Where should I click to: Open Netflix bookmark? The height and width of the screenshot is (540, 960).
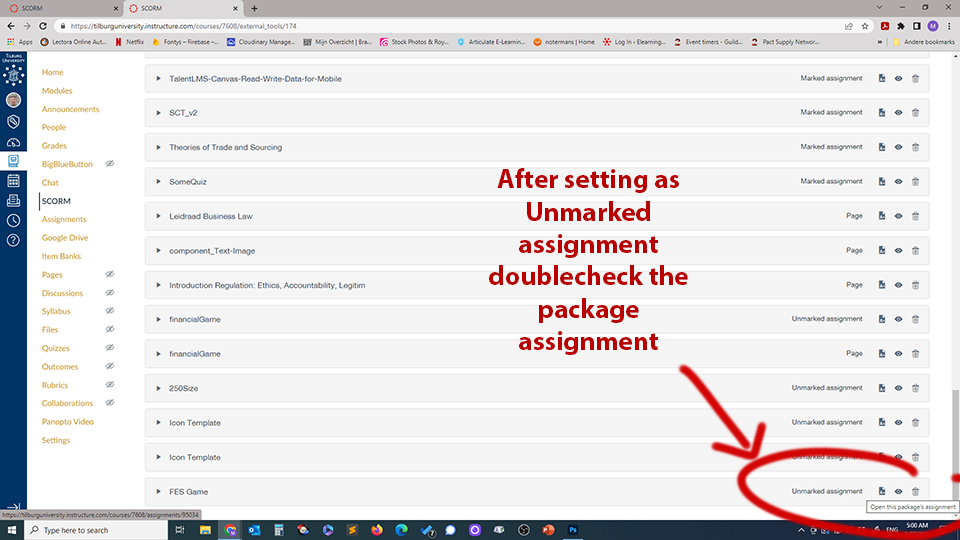[x=129, y=42]
